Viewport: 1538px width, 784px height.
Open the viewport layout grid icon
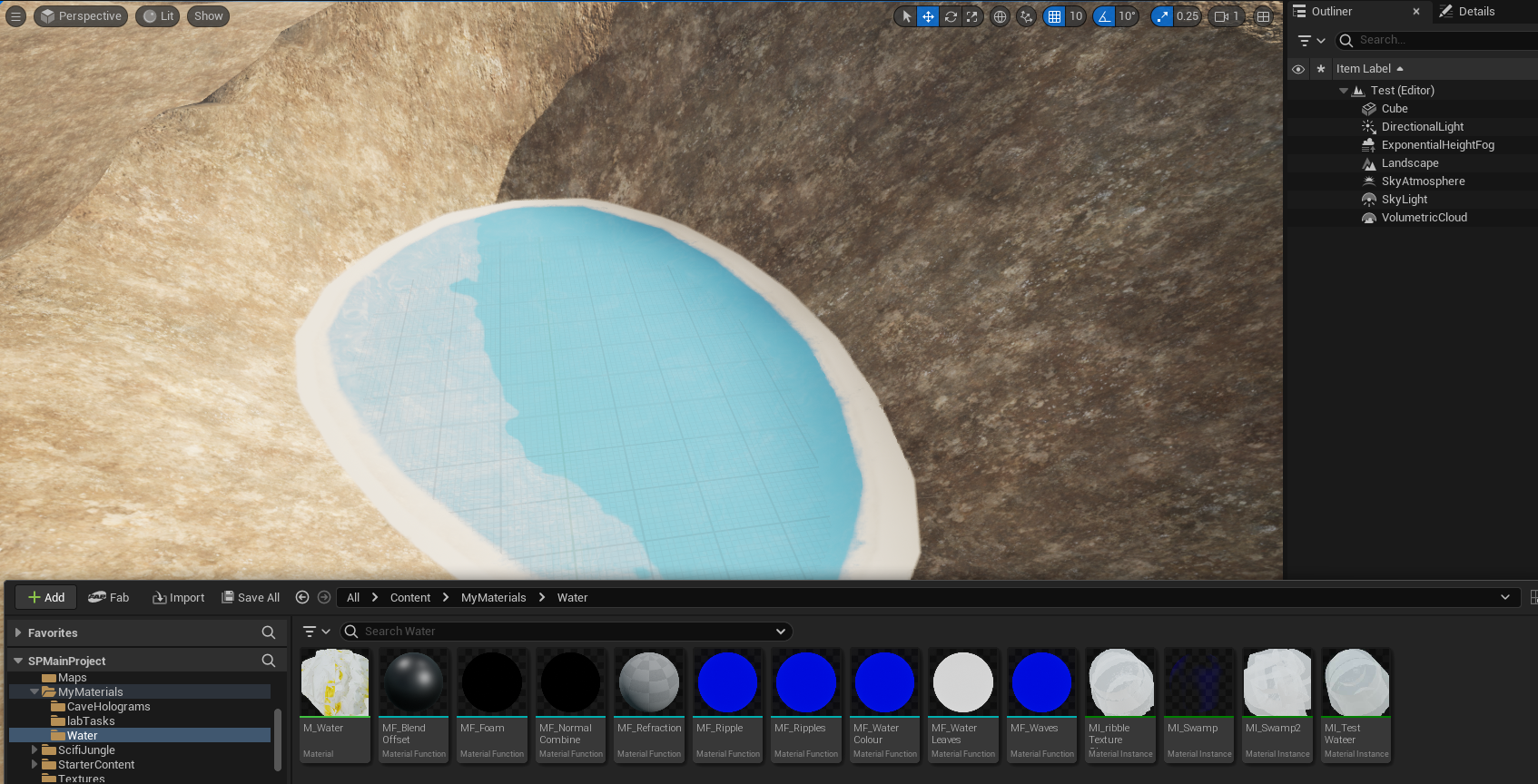coord(1263,16)
